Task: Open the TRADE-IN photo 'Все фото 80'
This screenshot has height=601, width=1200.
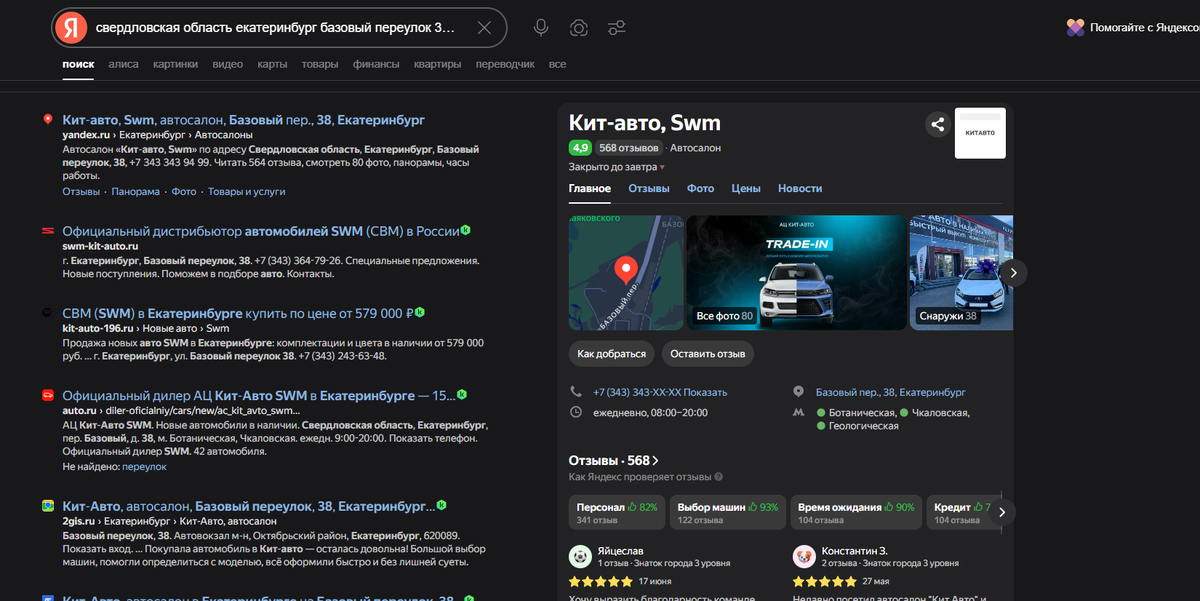Action: (x=796, y=272)
